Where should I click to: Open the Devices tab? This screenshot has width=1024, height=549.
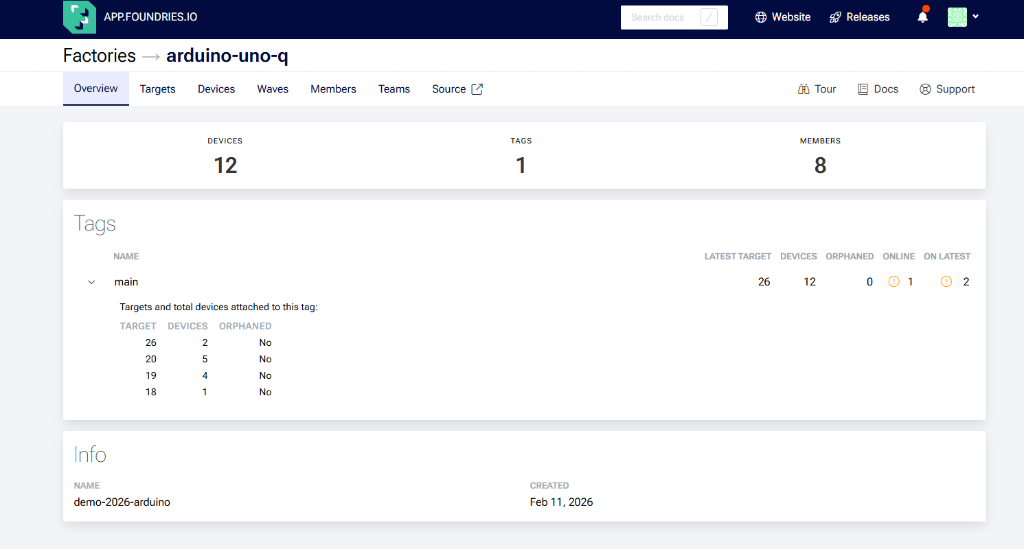click(x=216, y=89)
